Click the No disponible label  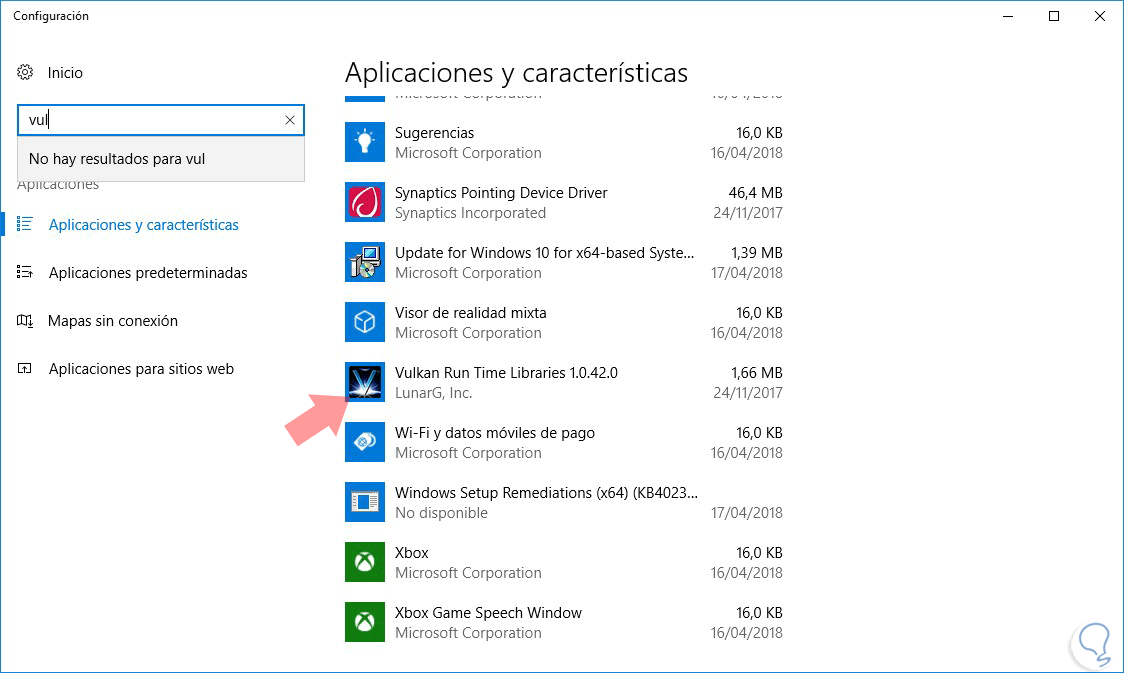pyautogui.click(x=441, y=512)
